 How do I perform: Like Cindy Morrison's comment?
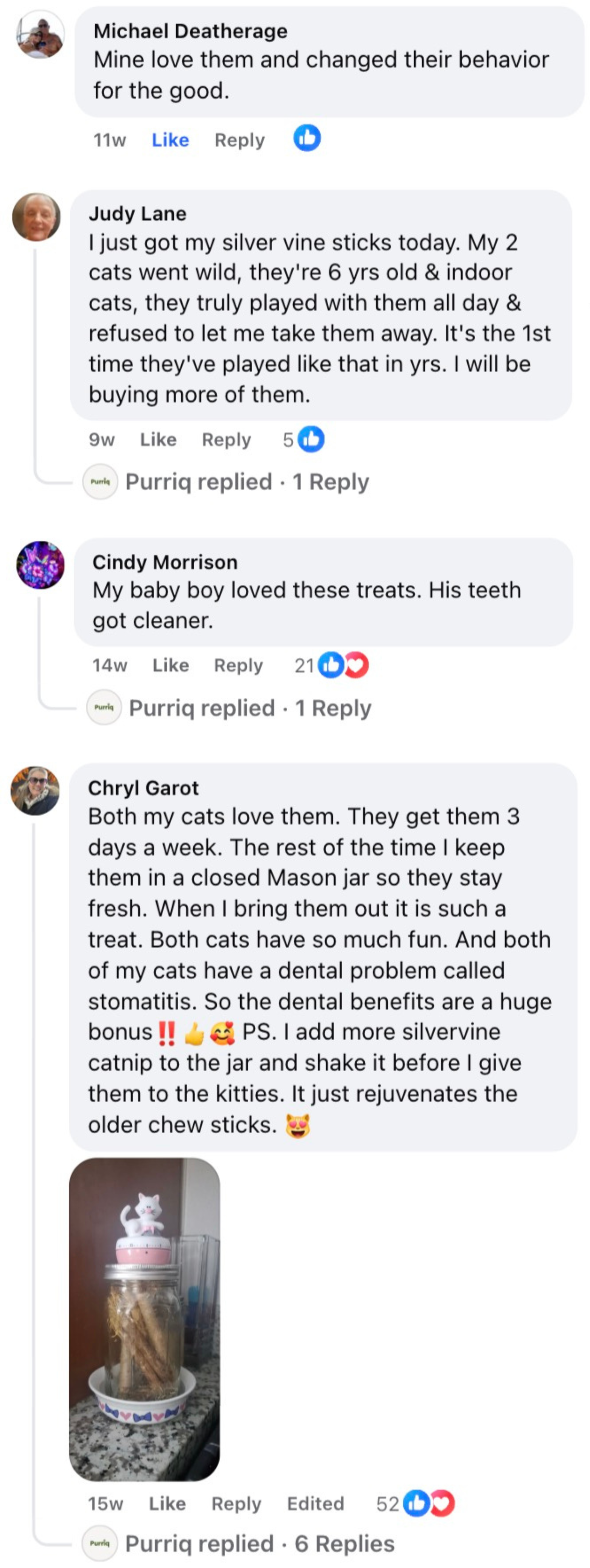(170, 665)
